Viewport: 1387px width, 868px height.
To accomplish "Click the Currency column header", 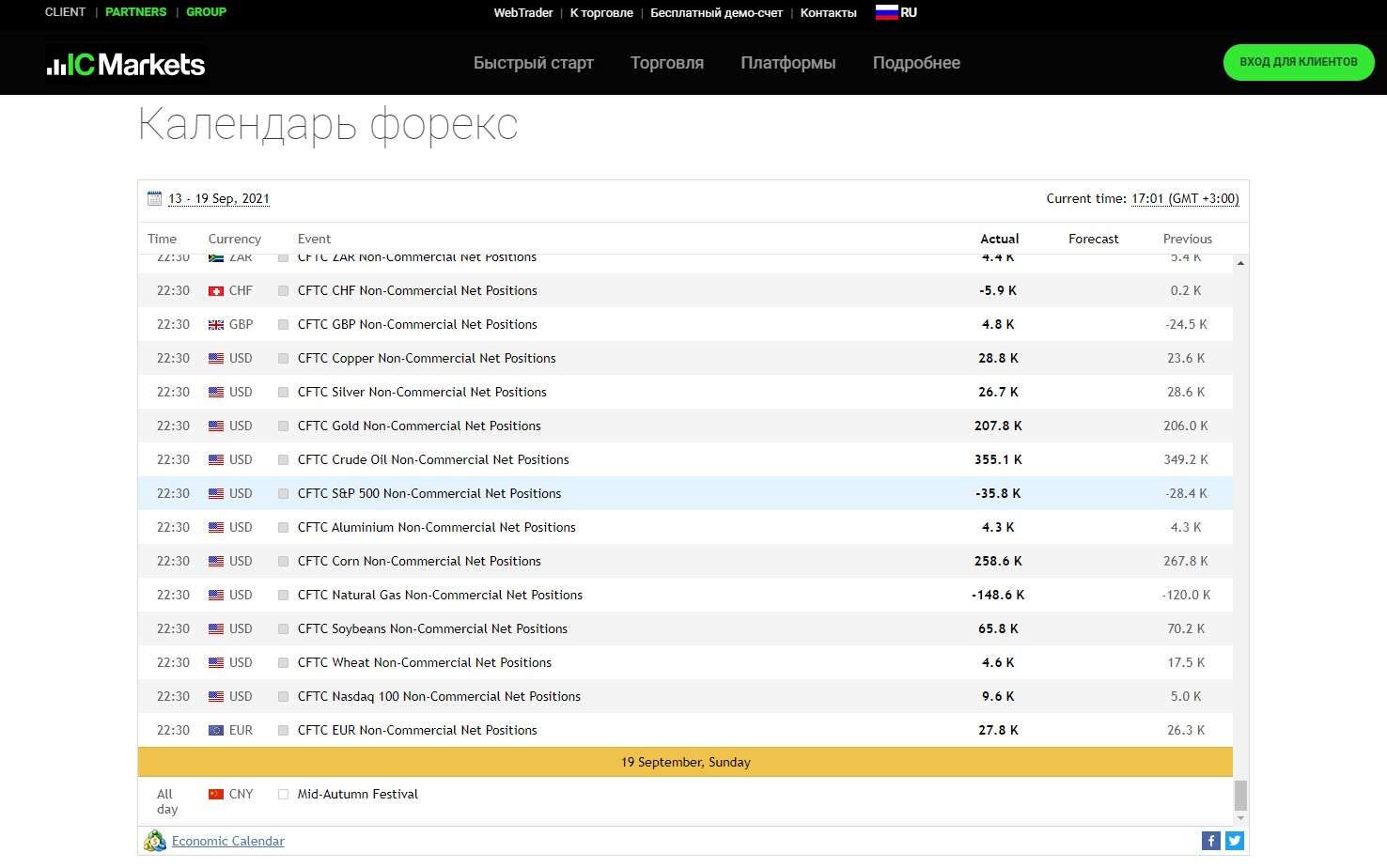I will (x=234, y=239).
